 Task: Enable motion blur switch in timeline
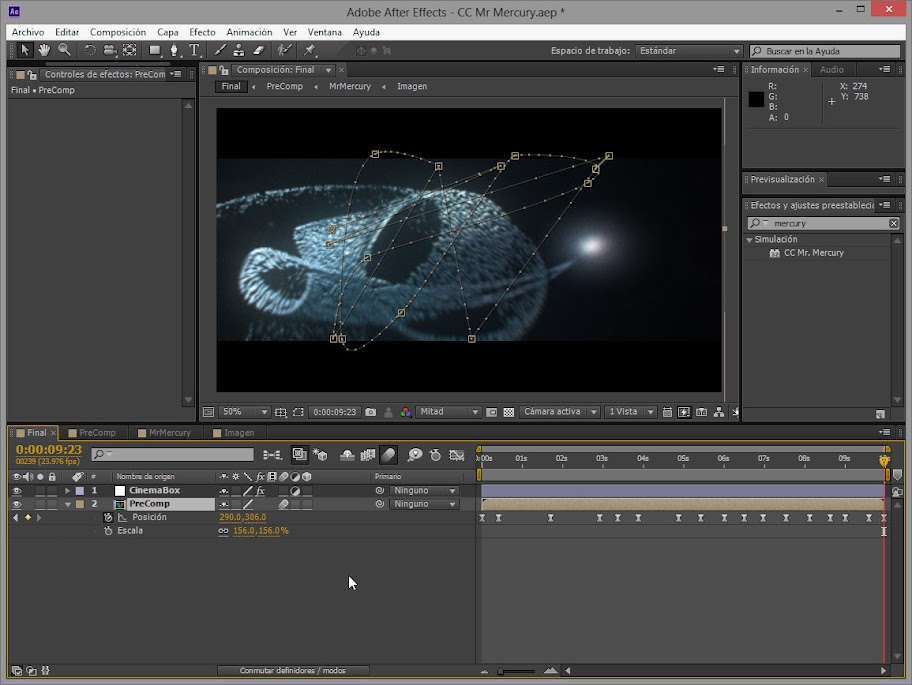pyautogui.click(x=388, y=455)
